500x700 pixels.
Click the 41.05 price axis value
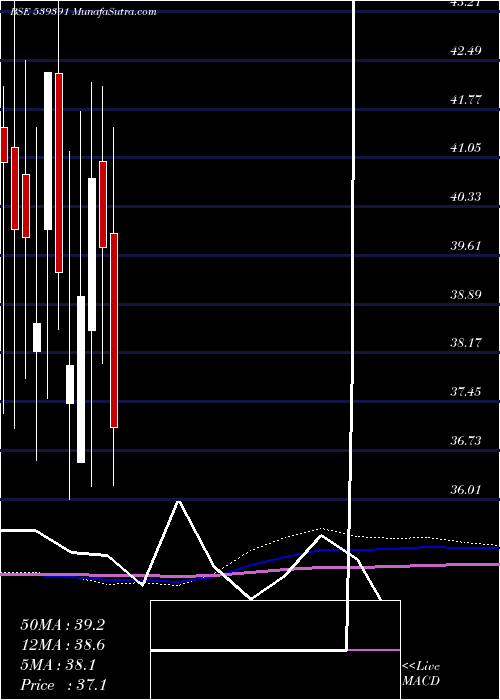[466, 148]
